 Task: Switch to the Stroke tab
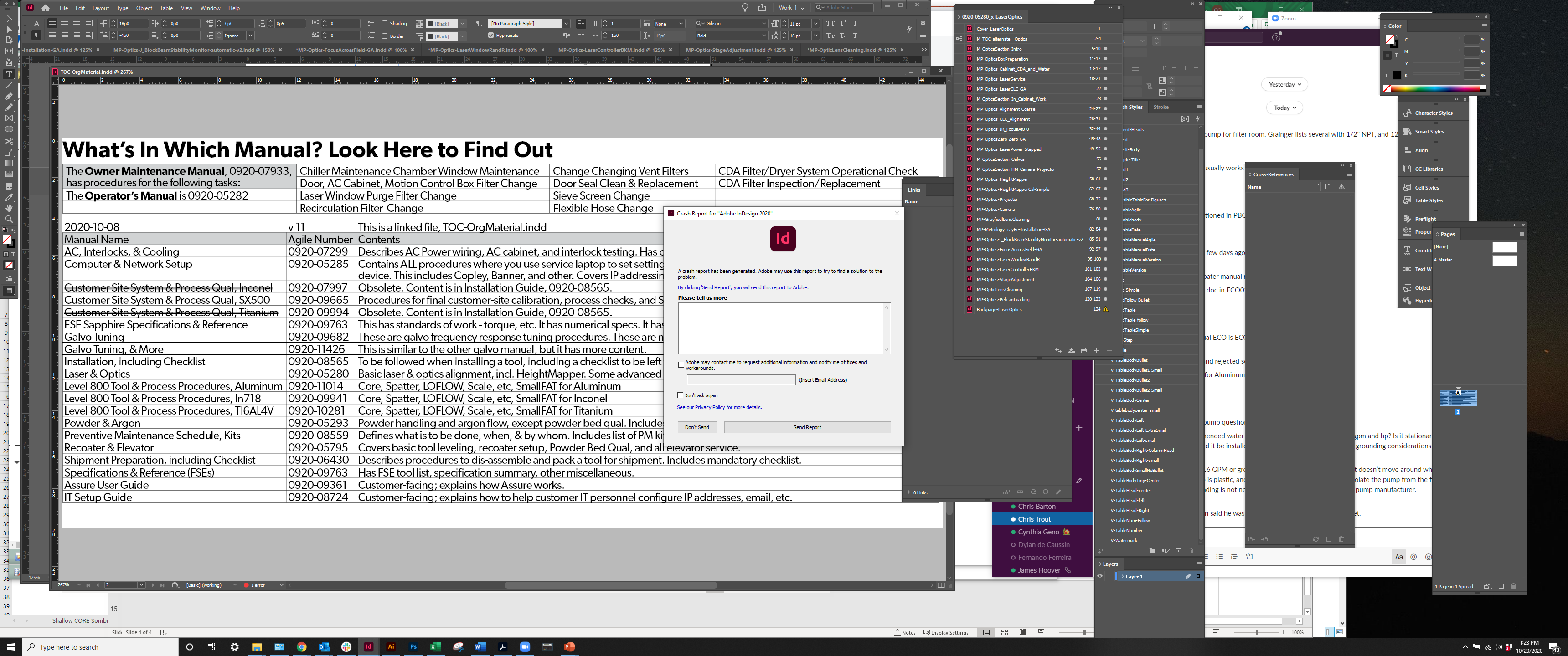[1161, 107]
